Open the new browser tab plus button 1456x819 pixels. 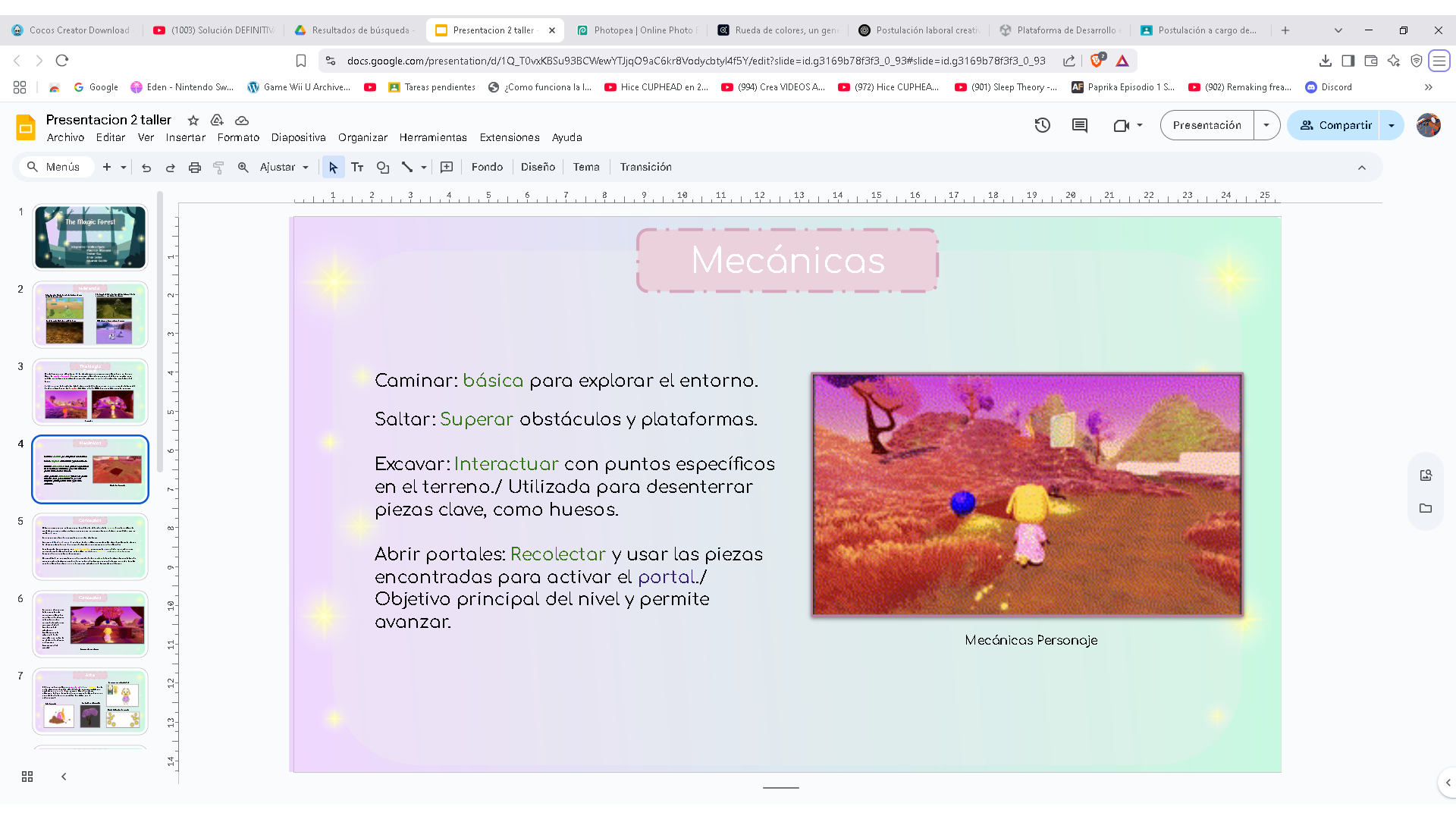click(1285, 30)
